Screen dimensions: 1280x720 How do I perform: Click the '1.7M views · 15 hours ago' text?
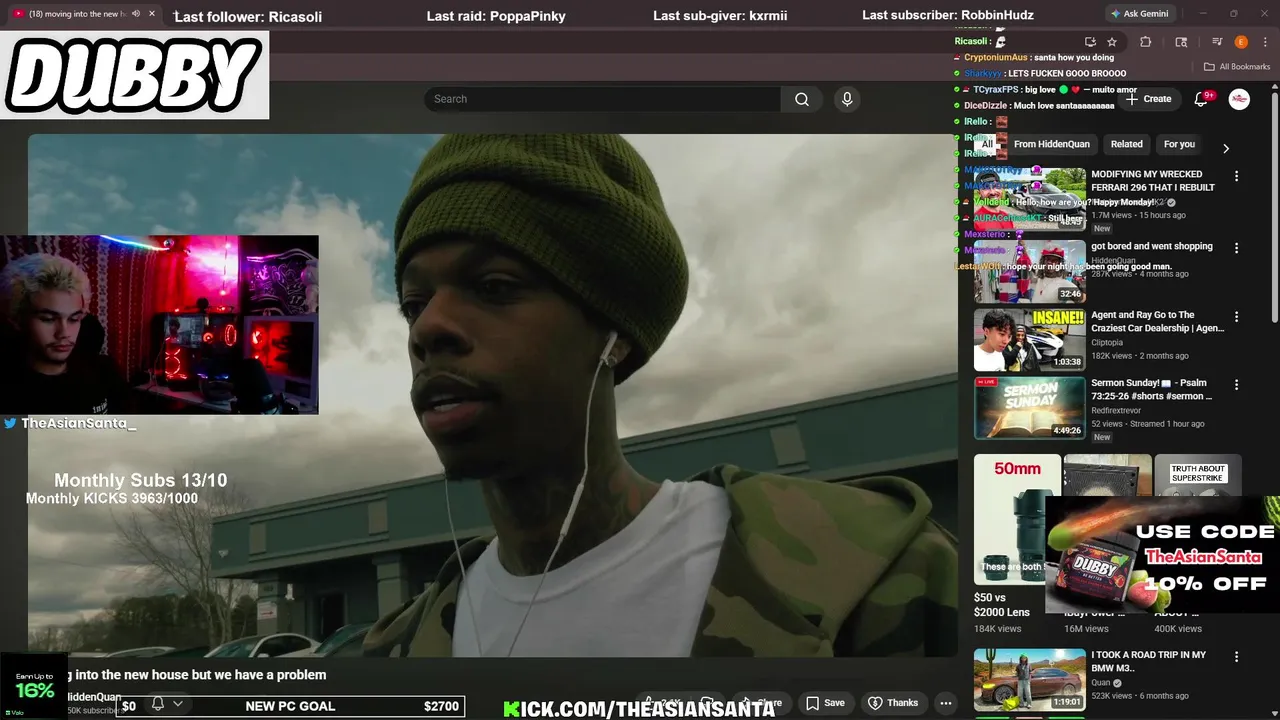(1138, 215)
